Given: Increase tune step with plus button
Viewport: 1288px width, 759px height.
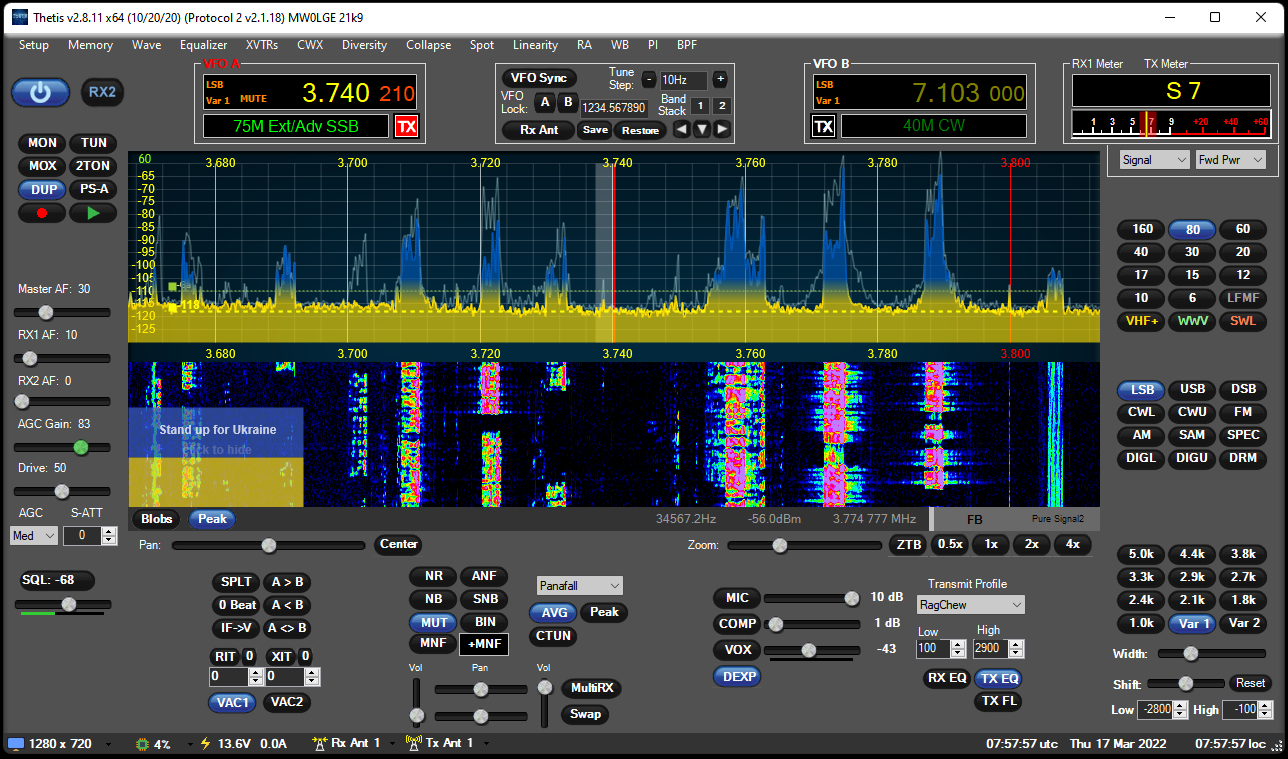Looking at the screenshot, I should [720, 80].
